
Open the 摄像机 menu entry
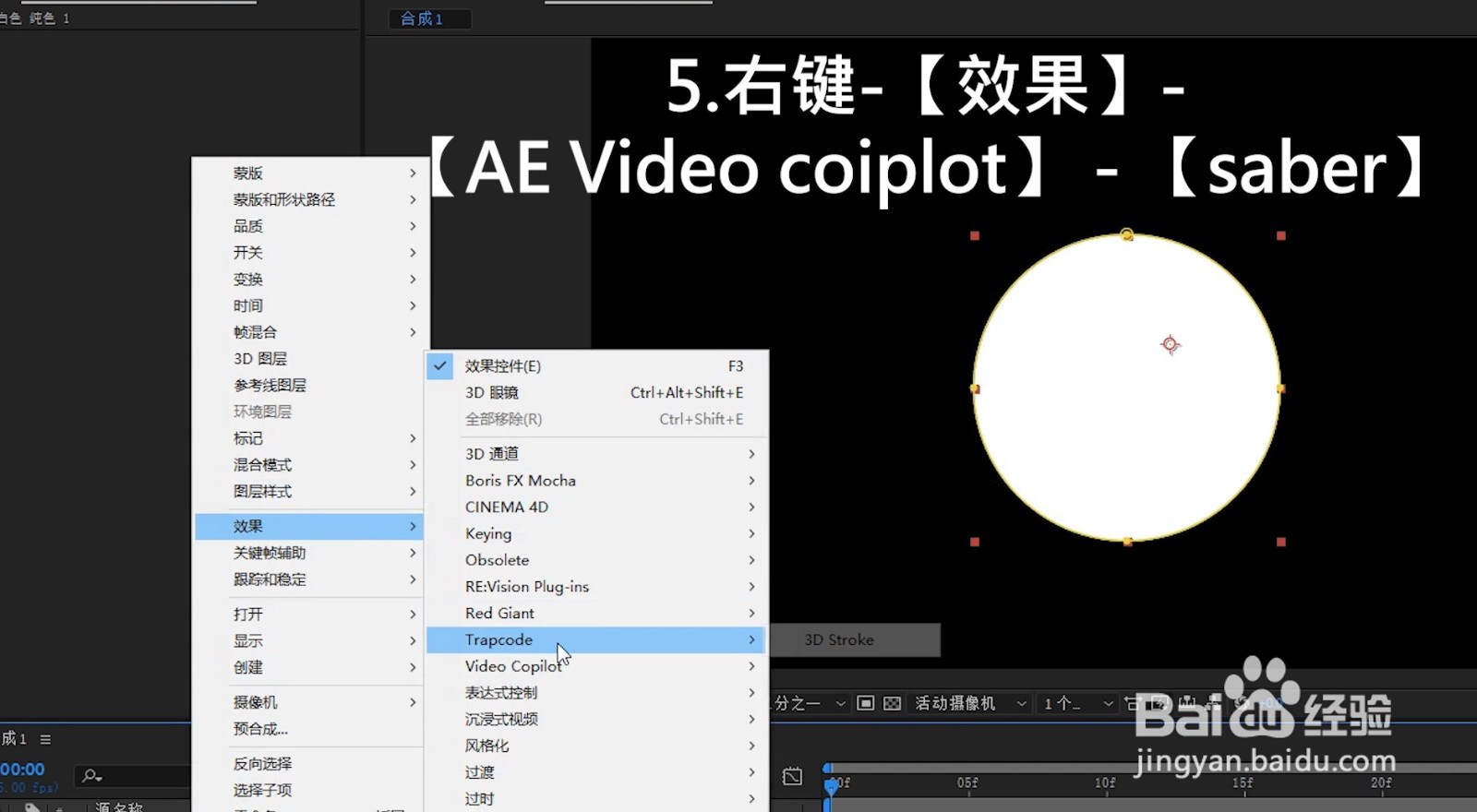pos(309,702)
